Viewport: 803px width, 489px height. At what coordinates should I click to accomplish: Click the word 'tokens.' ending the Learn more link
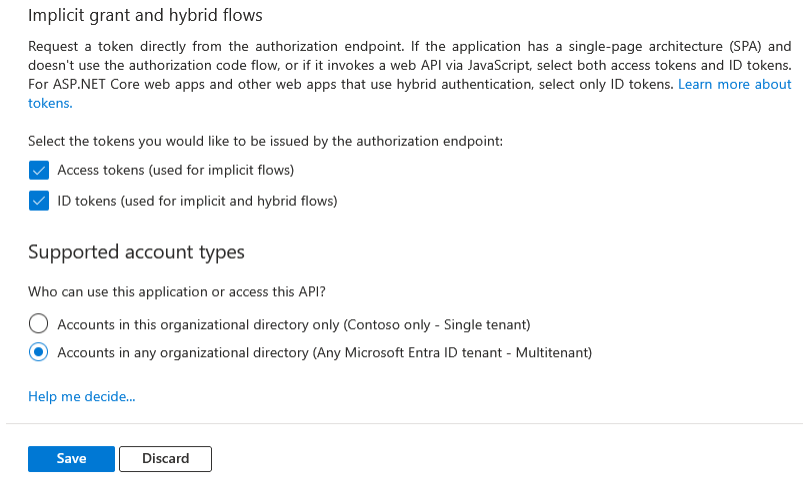click(x=50, y=103)
